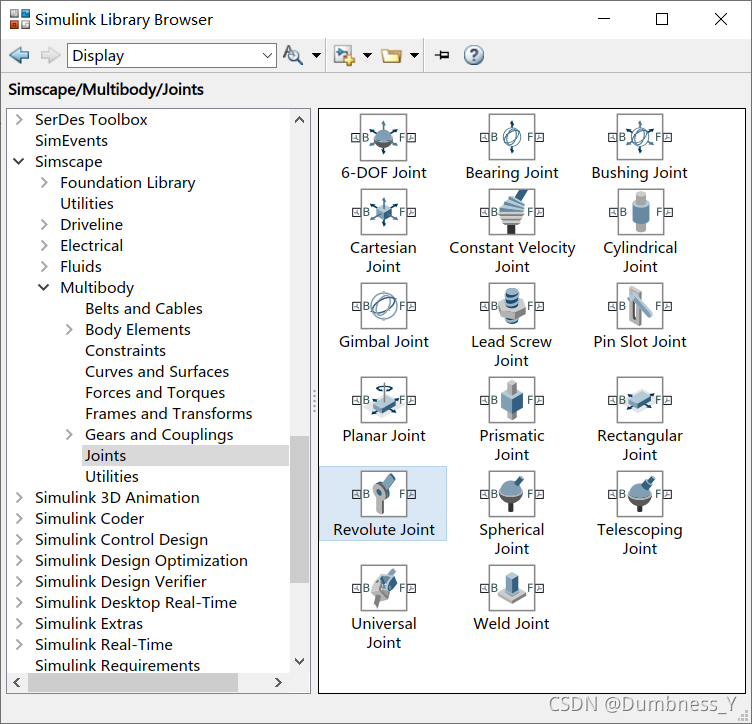Select the Pin Slot Joint block icon
Viewport: 752px width, 724px height.
pyautogui.click(x=640, y=306)
